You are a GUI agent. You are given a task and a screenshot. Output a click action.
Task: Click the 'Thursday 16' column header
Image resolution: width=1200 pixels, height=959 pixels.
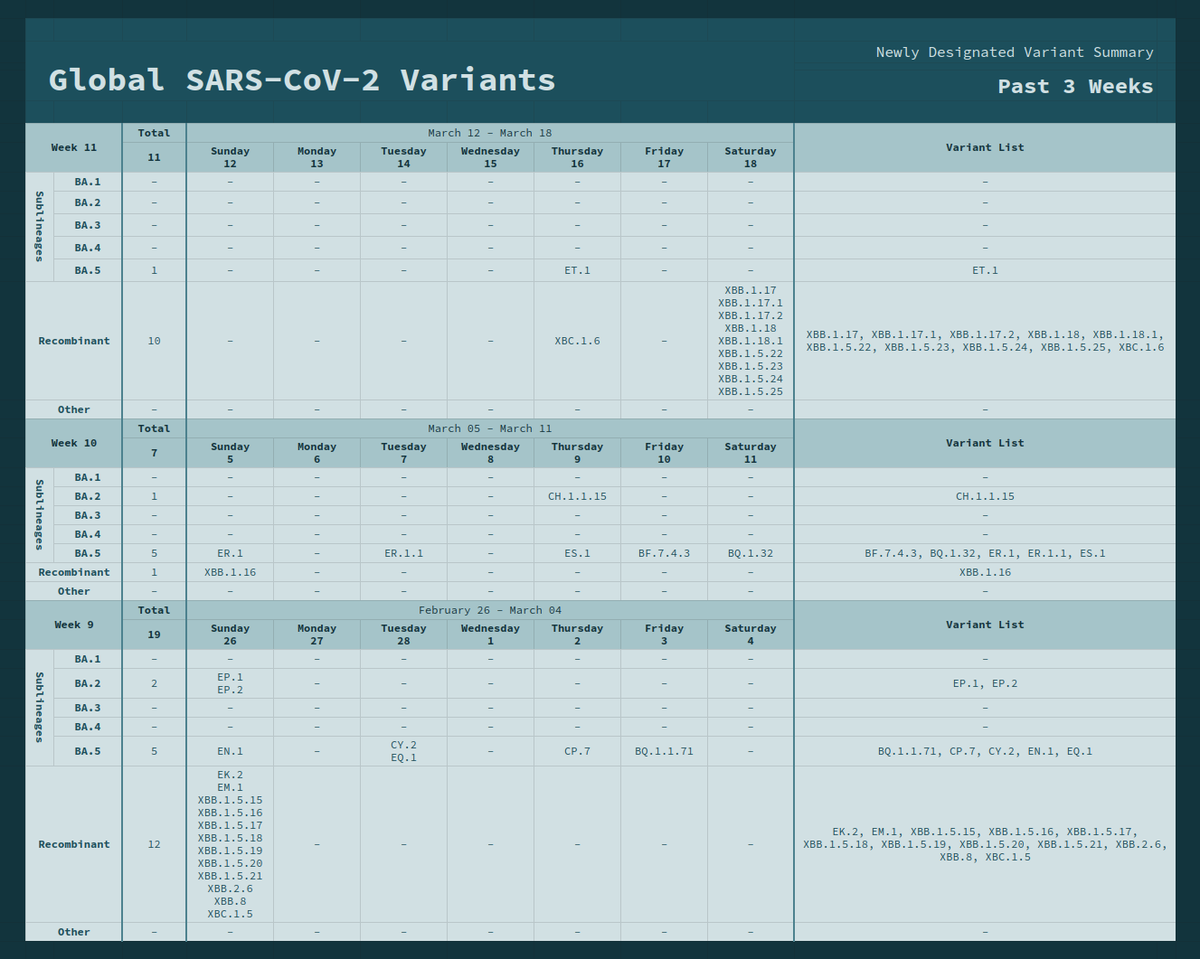pyautogui.click(x=577, y=157)
